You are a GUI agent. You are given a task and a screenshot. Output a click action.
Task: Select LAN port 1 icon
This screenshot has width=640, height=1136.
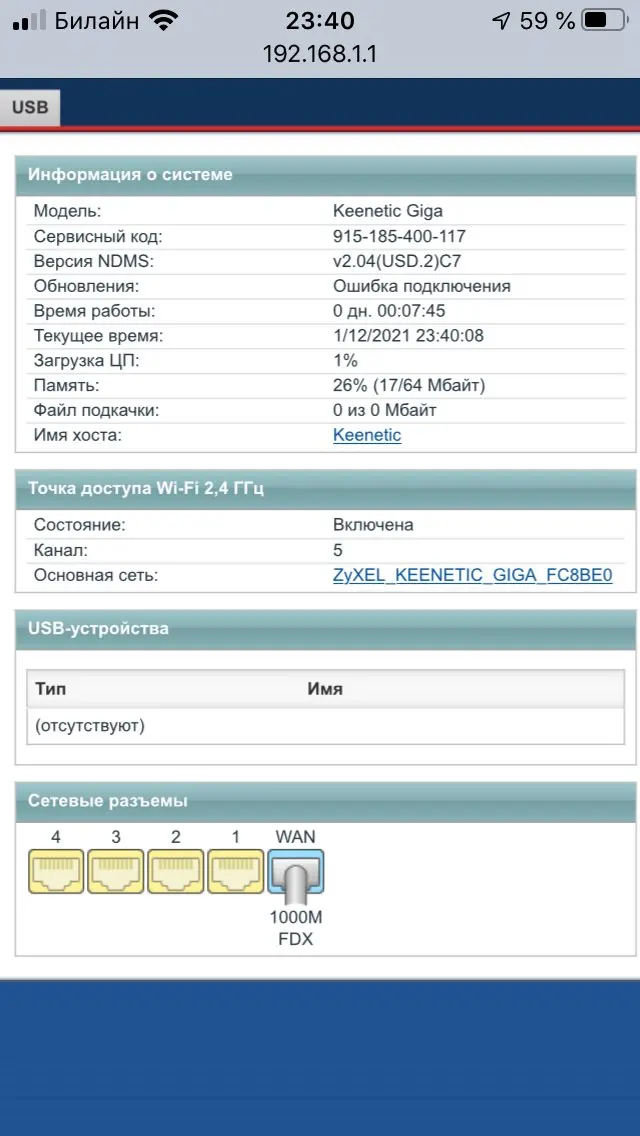coord(236,872)
